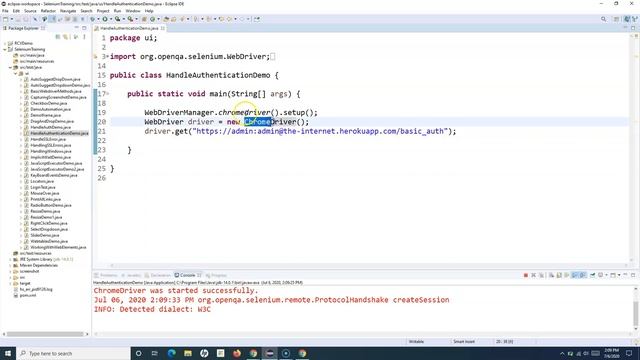
Task: Select LoginTest.java in Package Explorer
Action: click(x=42, y=187)
